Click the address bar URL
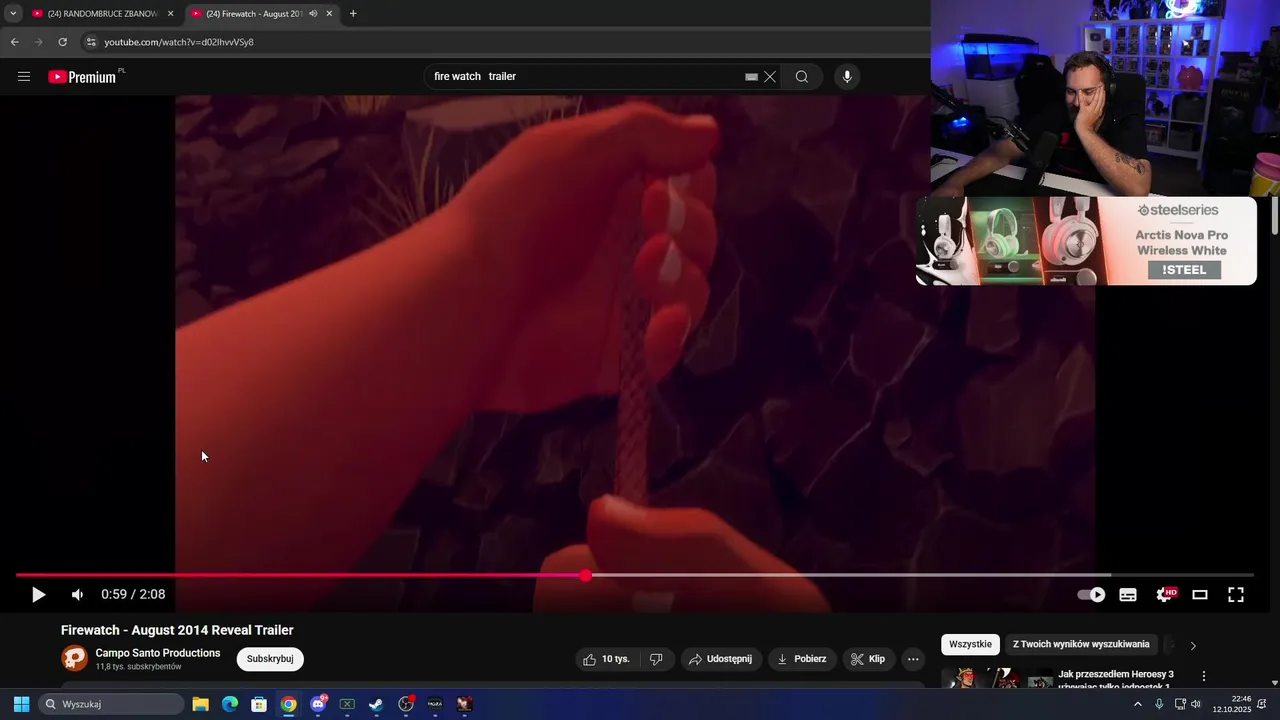The width and height of the screenshot is (1280, 720). coord(179,42)
